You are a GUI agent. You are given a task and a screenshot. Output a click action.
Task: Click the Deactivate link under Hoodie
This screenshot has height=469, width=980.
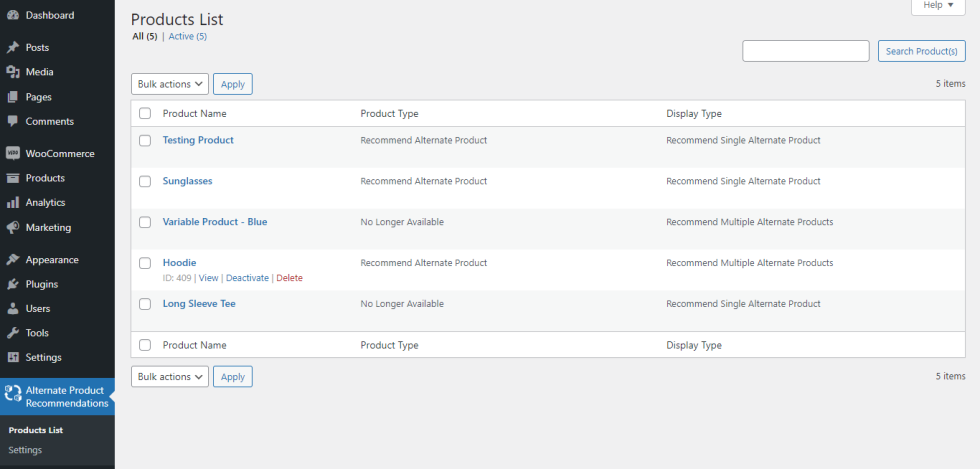[247, 278]
